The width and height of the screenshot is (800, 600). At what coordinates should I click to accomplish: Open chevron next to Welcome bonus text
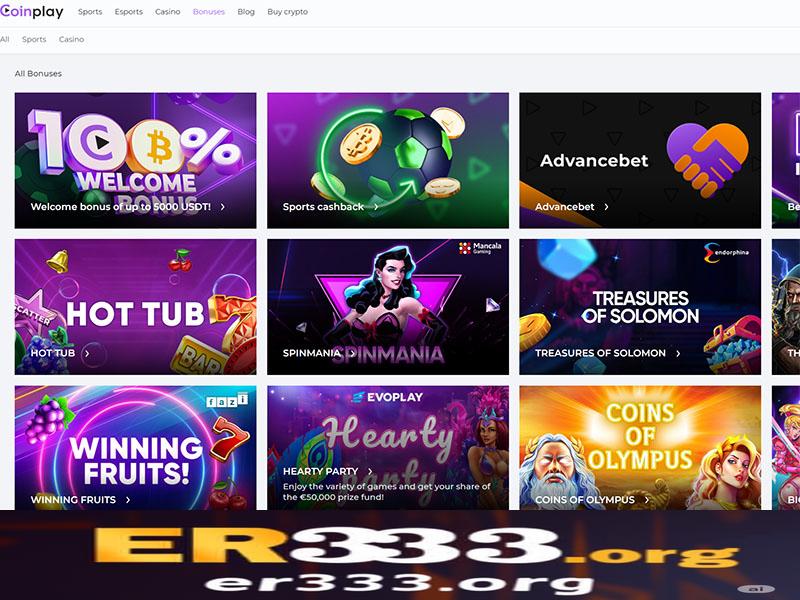(x=222, y=207)
